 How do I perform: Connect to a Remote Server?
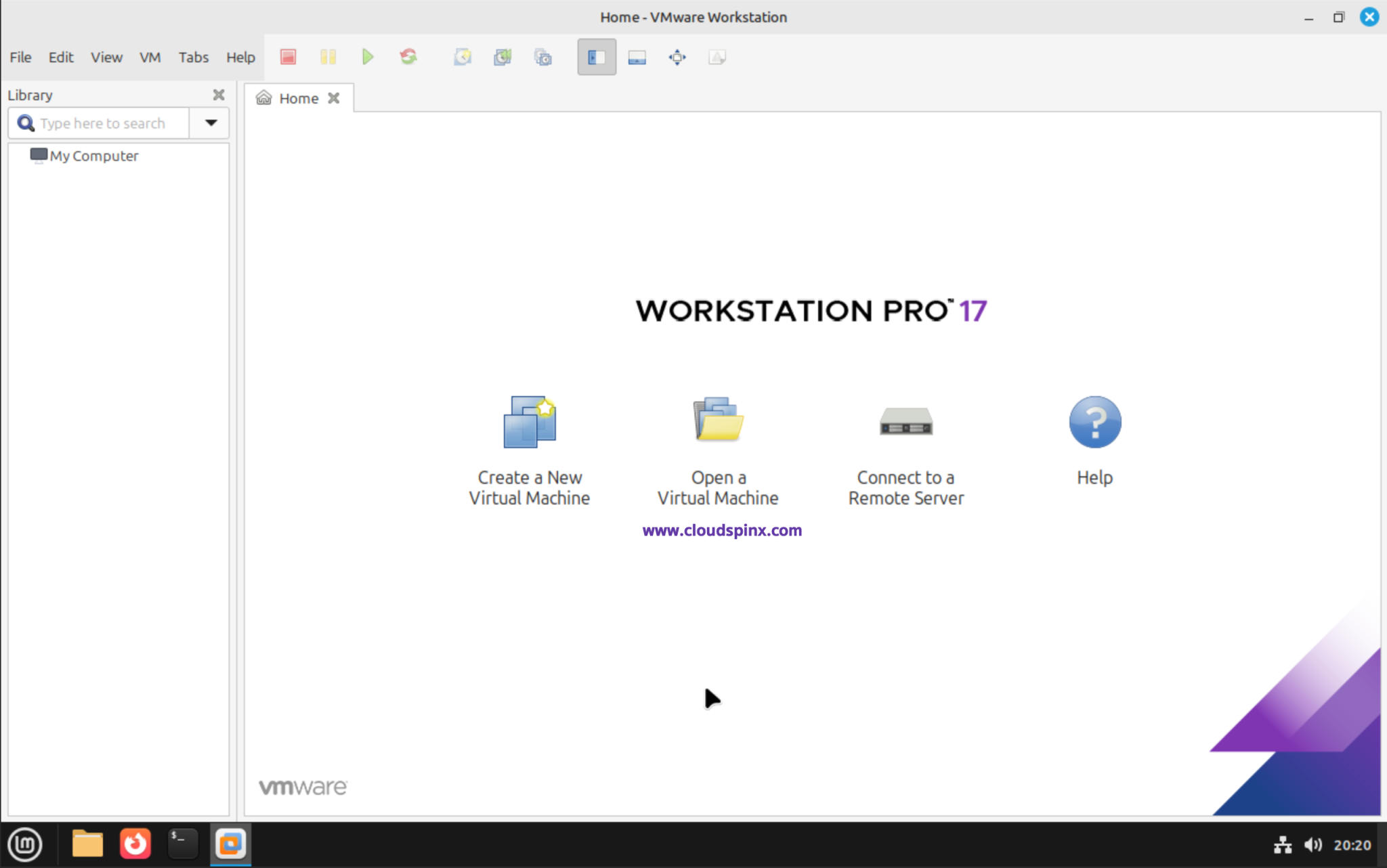[906, 447]
